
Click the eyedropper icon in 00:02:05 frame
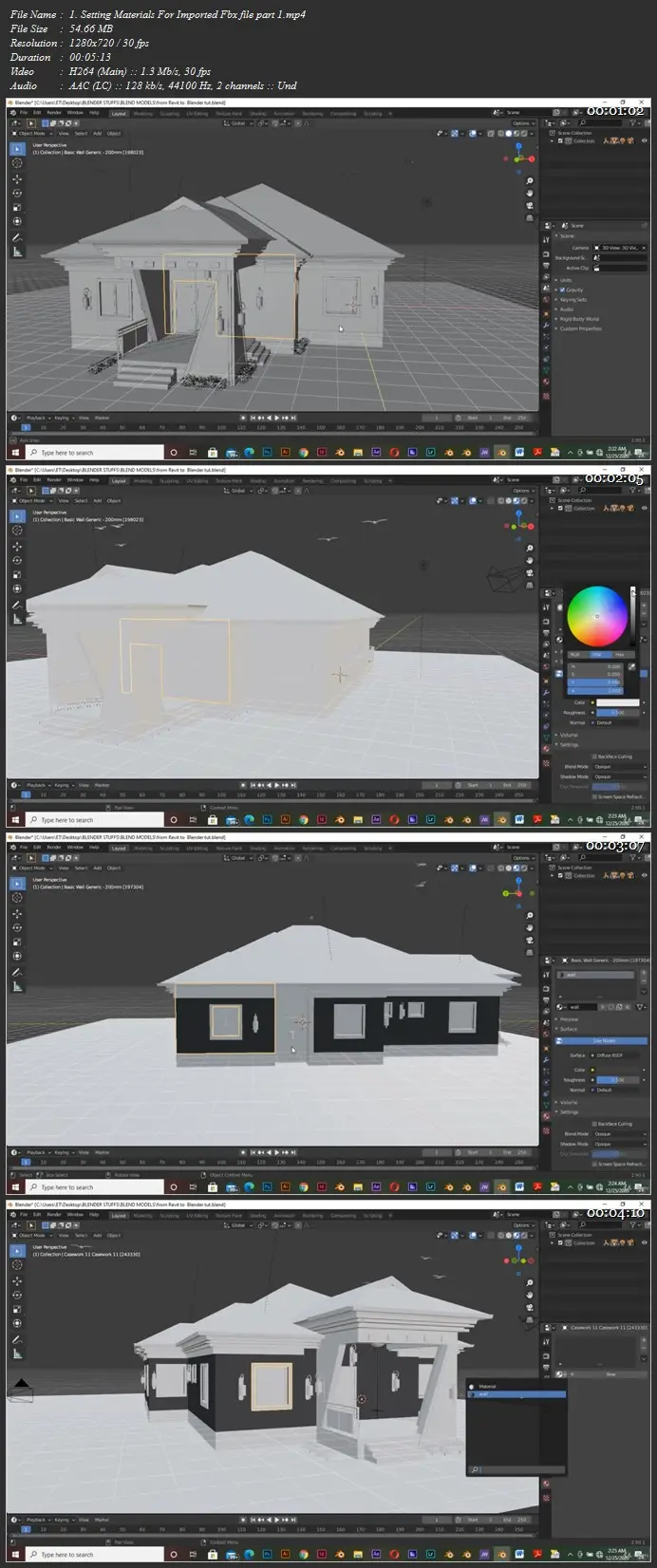[x=631, y=667]
